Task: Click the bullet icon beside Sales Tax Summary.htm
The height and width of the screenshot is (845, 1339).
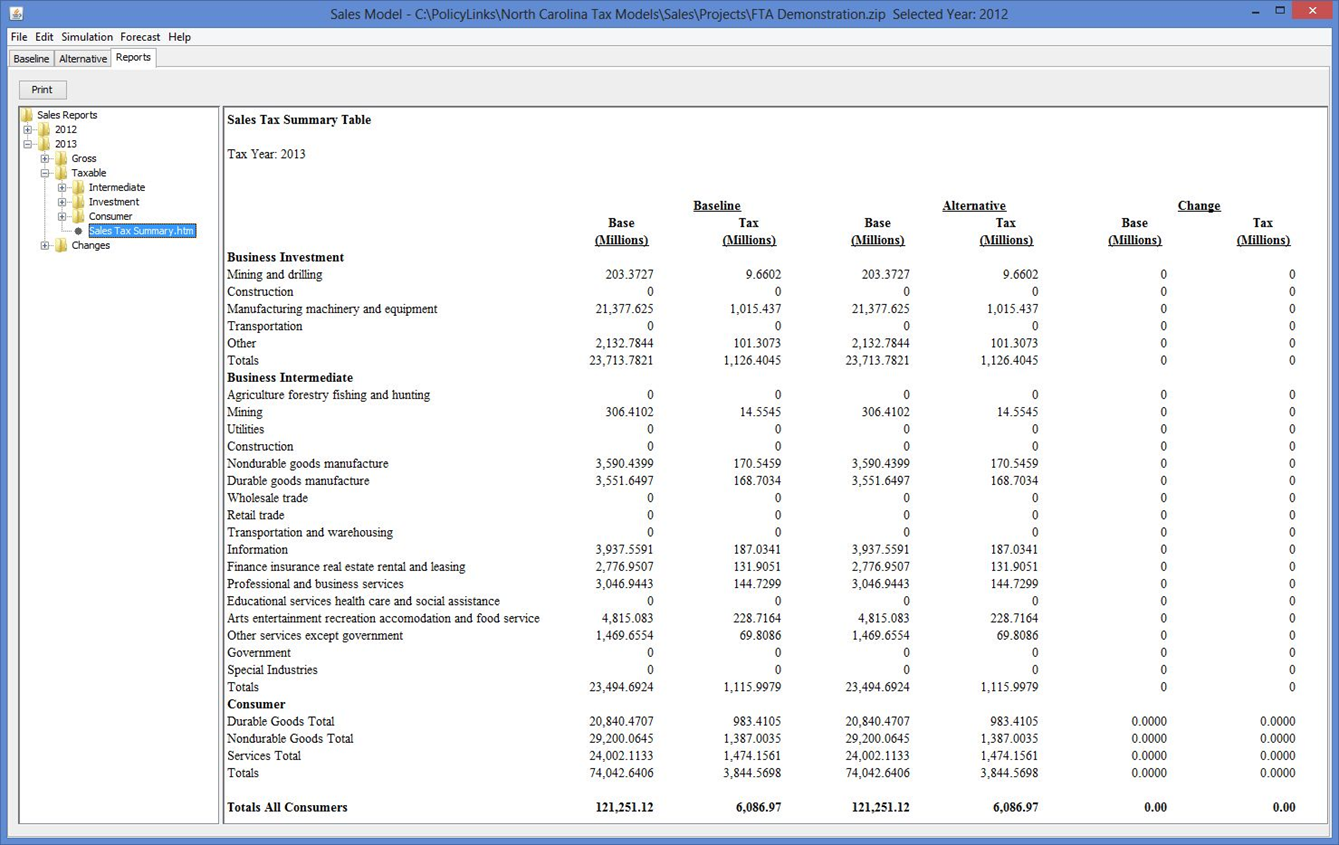Action: pos(79,231)
